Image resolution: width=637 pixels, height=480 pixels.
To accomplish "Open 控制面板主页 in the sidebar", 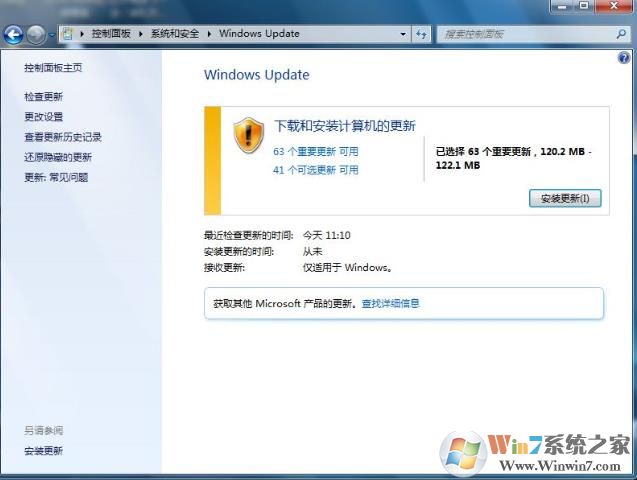I will click(x=53, y=67).
